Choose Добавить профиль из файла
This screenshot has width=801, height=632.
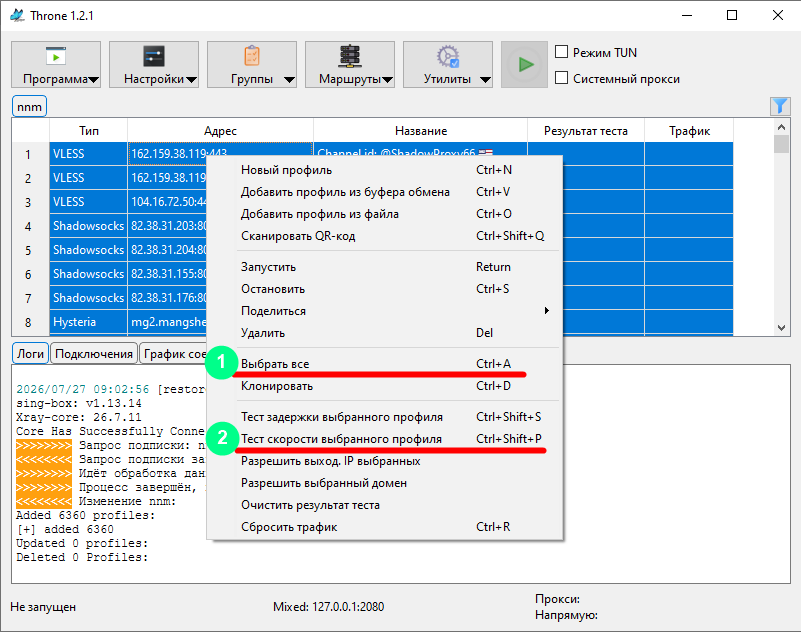pyautogui.click(x=384, y=214)
